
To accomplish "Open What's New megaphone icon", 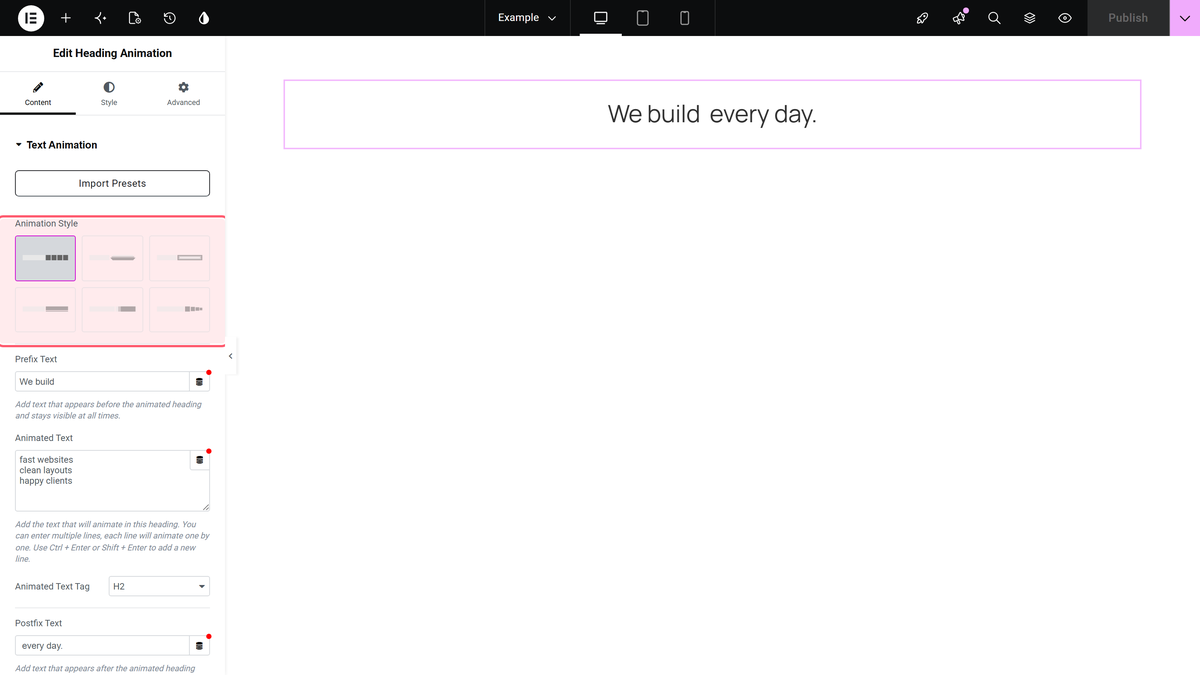I will 959,18.
